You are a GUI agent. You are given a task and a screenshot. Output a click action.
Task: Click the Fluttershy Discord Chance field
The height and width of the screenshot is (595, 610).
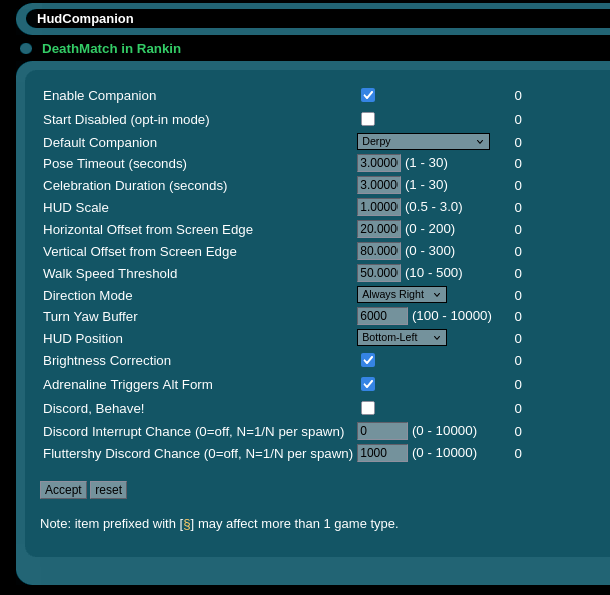382,453
